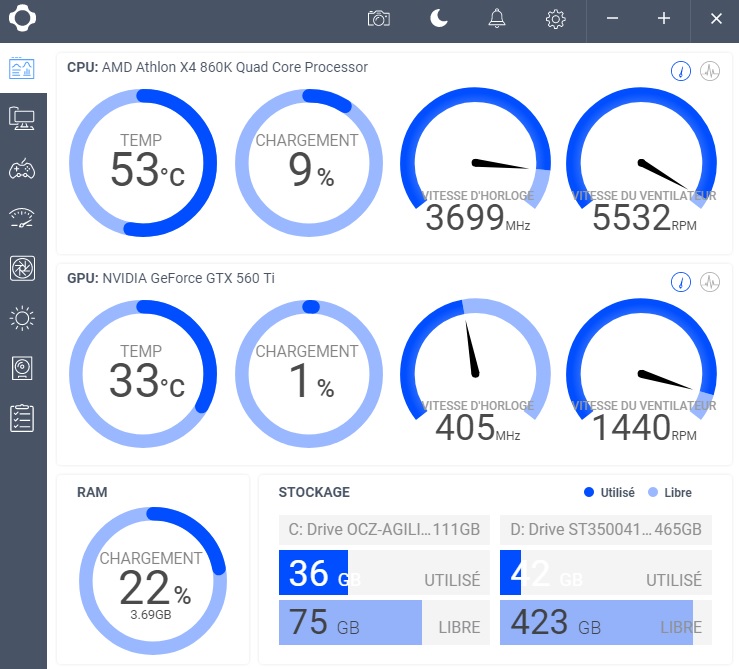This screenshot has width=739, height=669.
Task: Open the hard drive sidebar section
Action: 22,368
